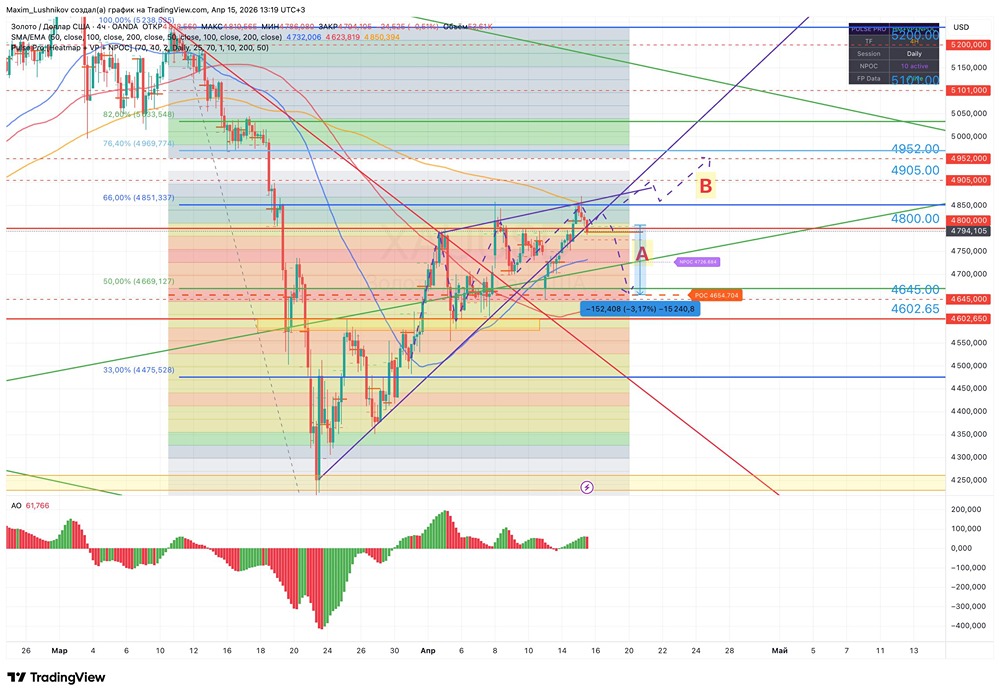Click the red 4 645,000 price axis label

coord(969,299)
